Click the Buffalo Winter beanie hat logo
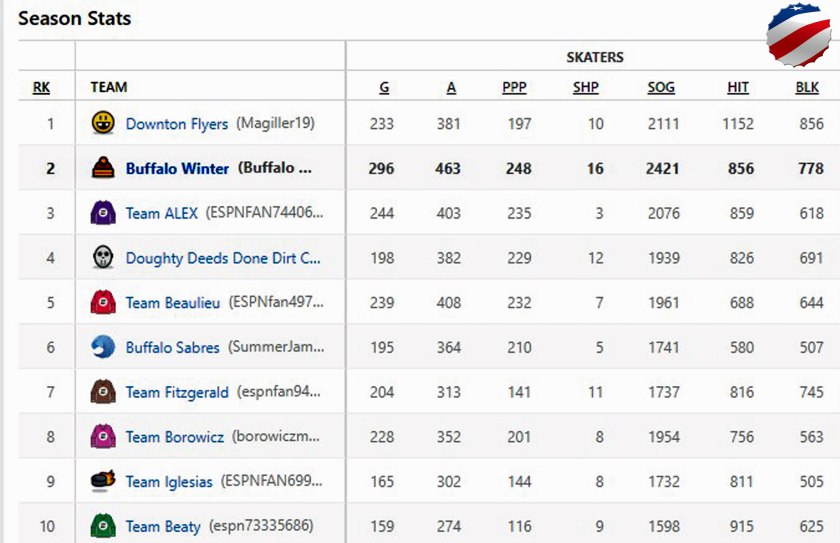840x543 pixels. point(102,168)
